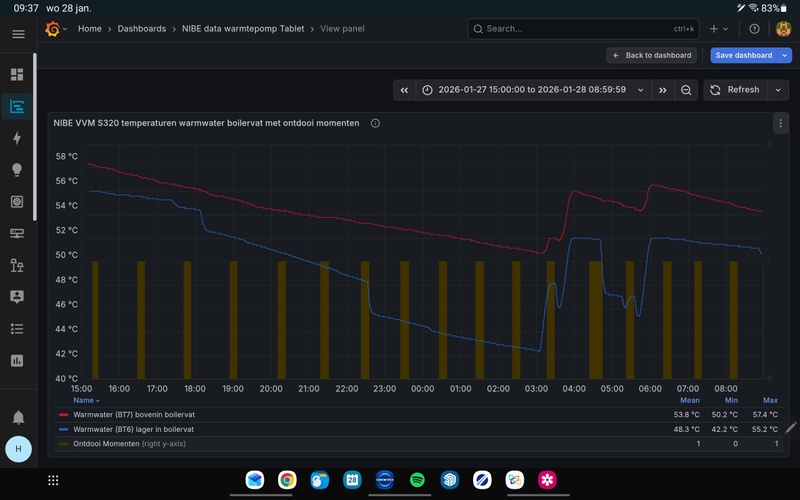Click the lightning bolt sidebar icon
800x500 pixels.
17,138
